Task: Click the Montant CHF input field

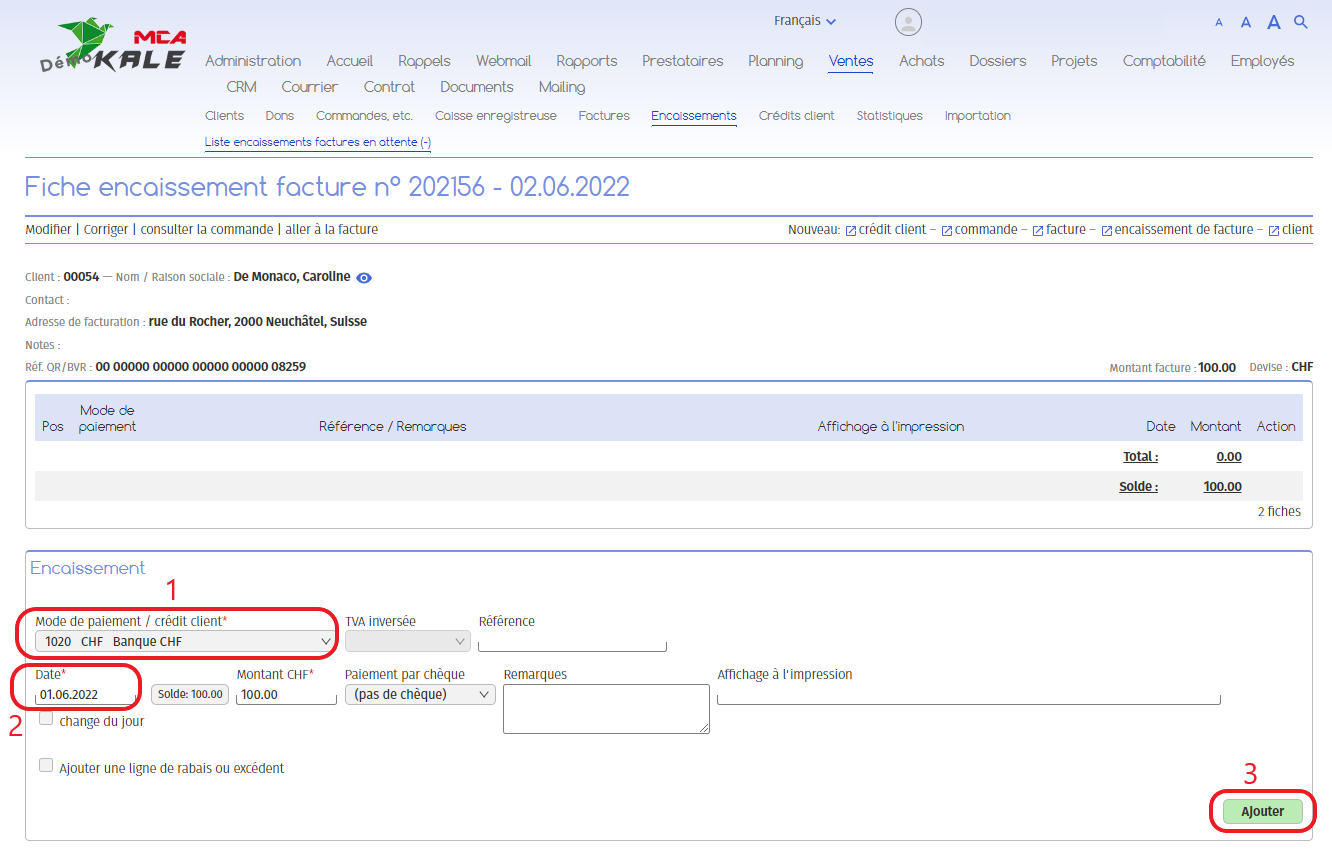Action: tap(287, 694)
